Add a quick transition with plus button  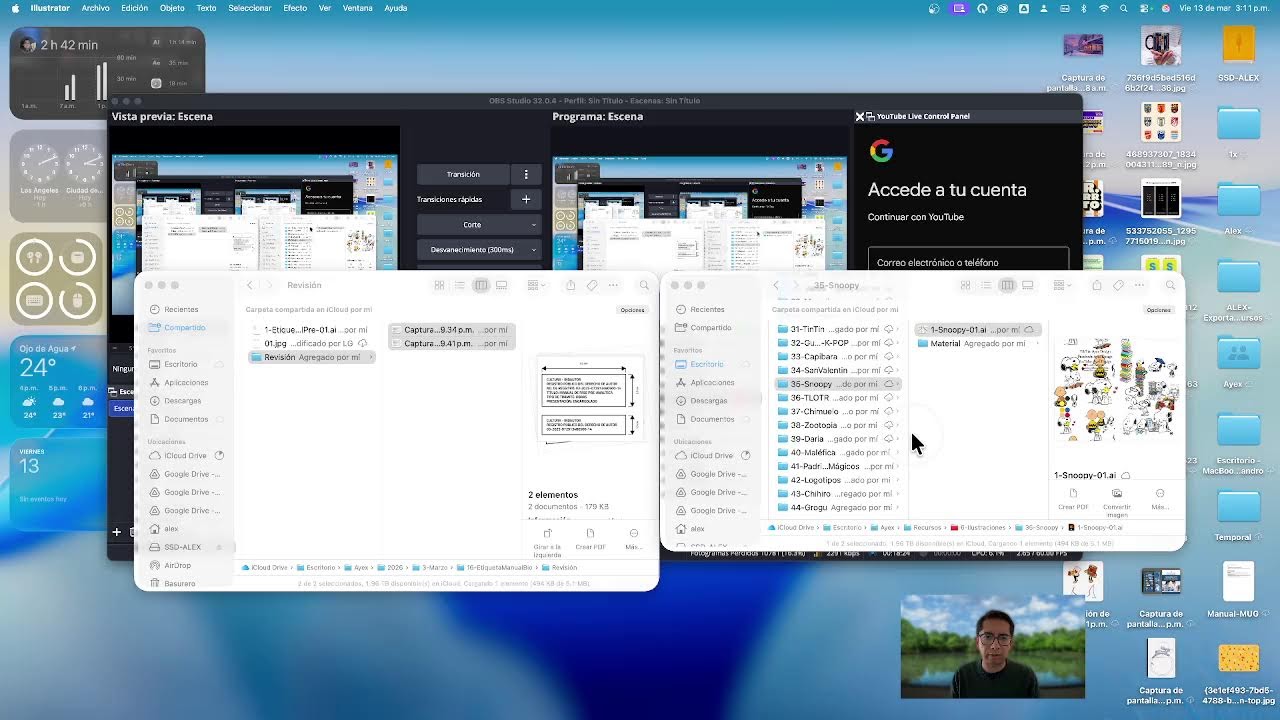526,199
